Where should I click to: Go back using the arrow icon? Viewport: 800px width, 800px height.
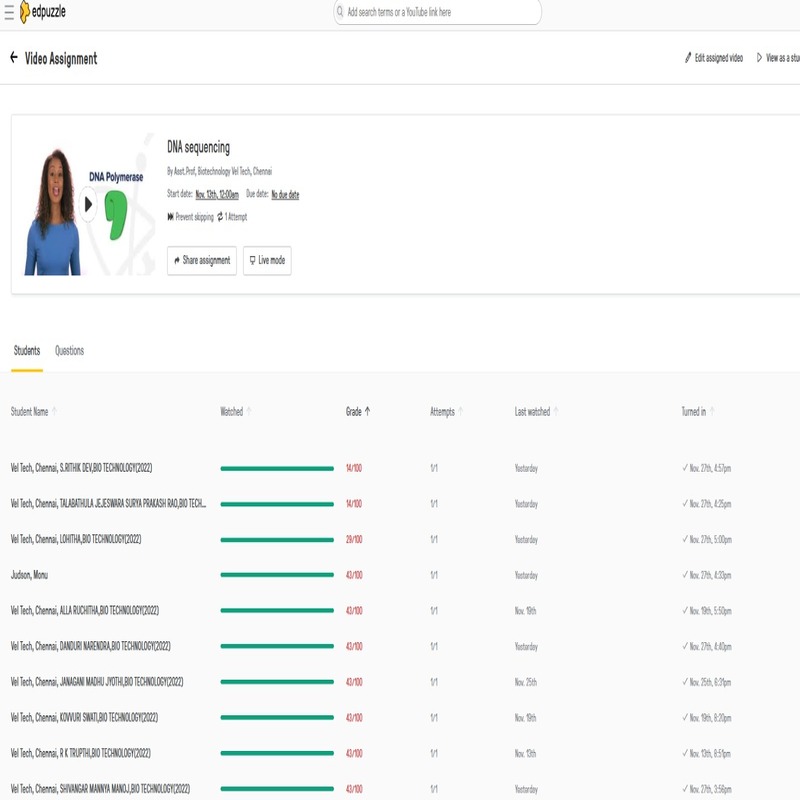(14, 58)
